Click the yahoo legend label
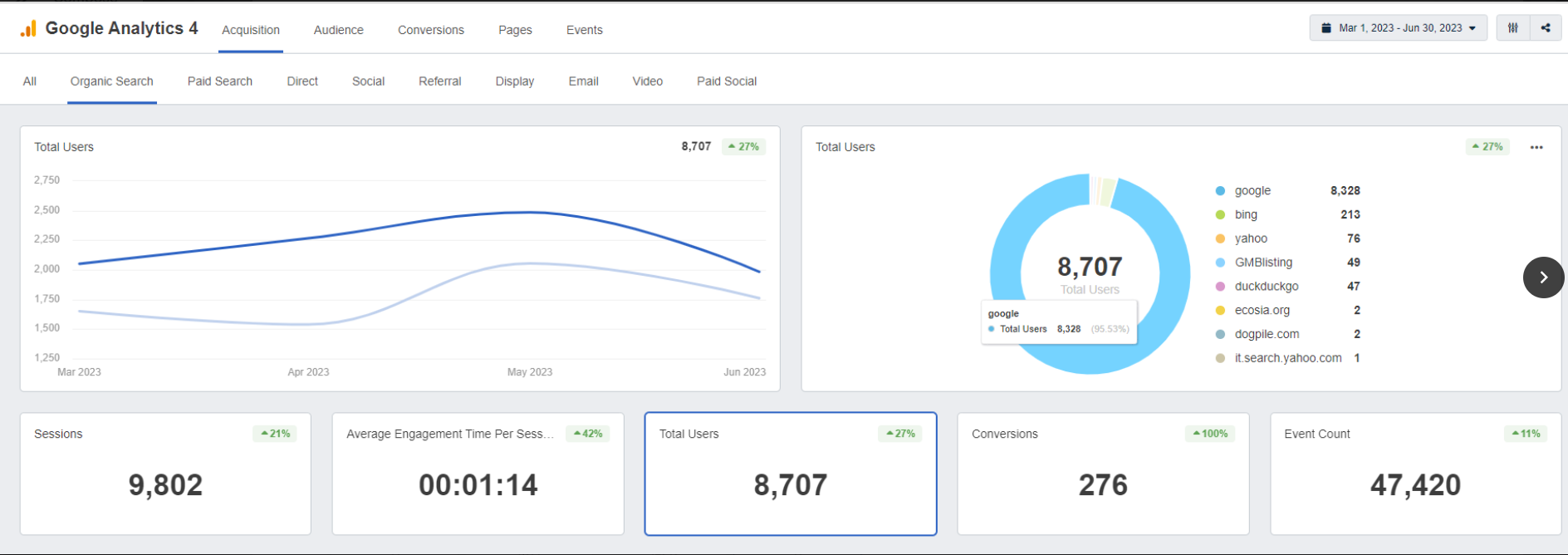The height and width of the screenshot is (555, 1568). 1251,238
